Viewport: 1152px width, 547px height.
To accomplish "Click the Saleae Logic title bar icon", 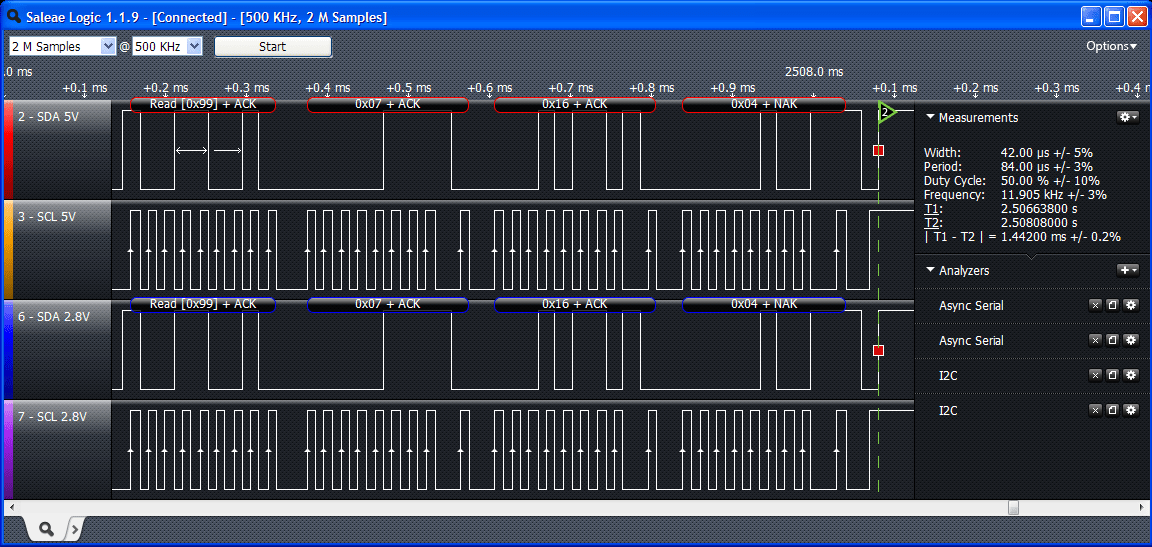I will pyautogui.click(x=13, y=16).
